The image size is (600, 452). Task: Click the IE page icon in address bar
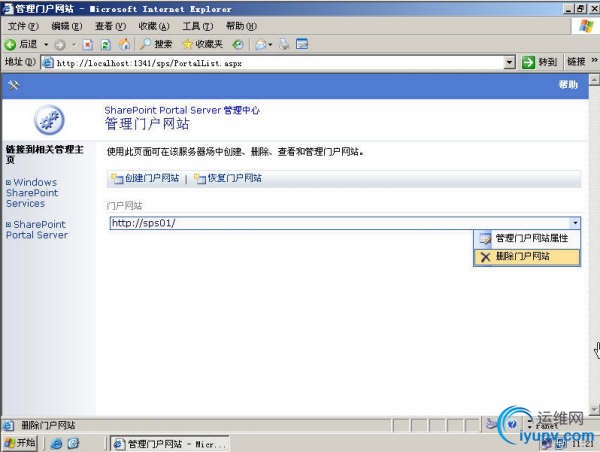tap(48, 63)
